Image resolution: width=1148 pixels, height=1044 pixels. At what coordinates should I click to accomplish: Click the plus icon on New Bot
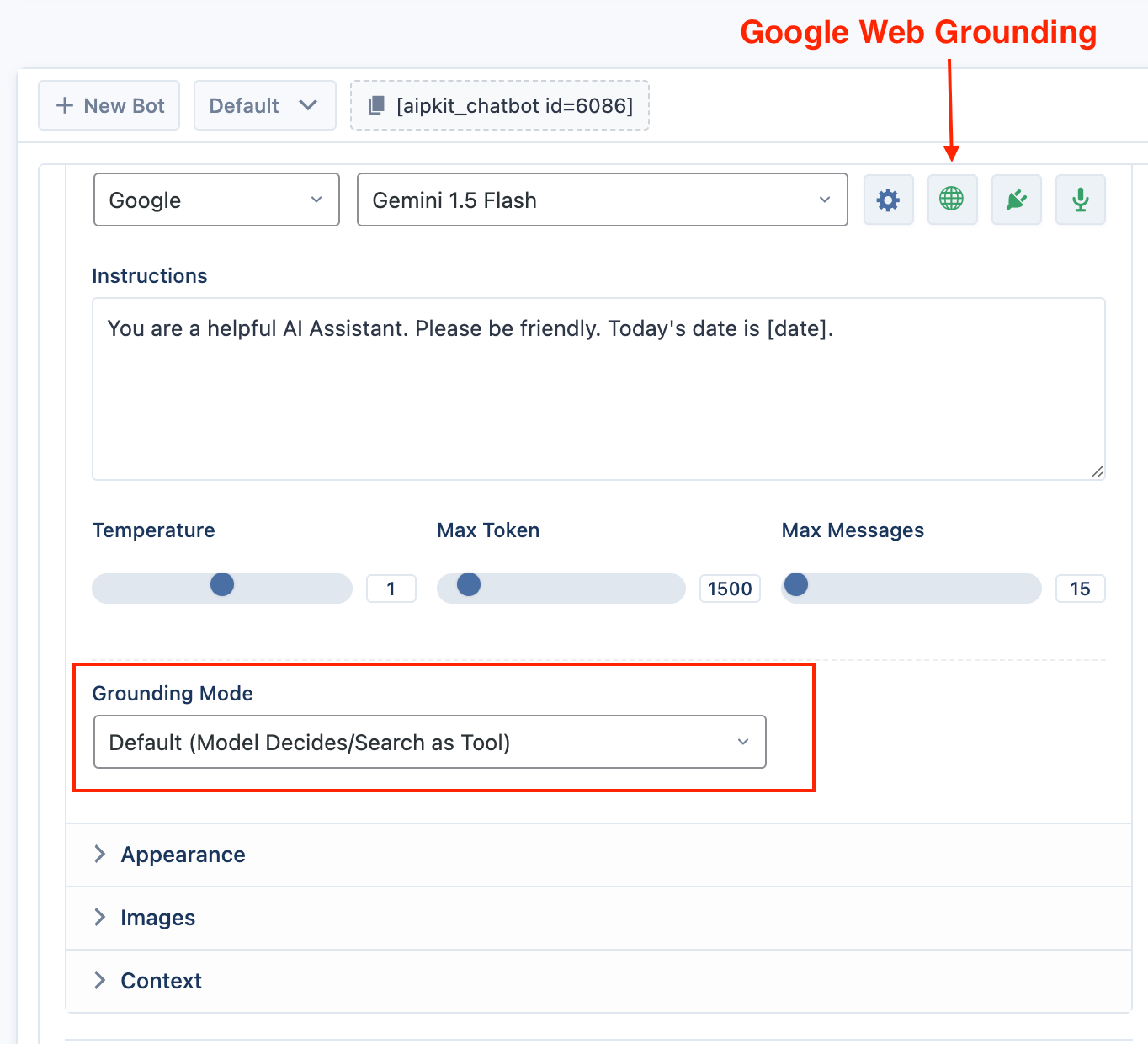pos(65,106)
